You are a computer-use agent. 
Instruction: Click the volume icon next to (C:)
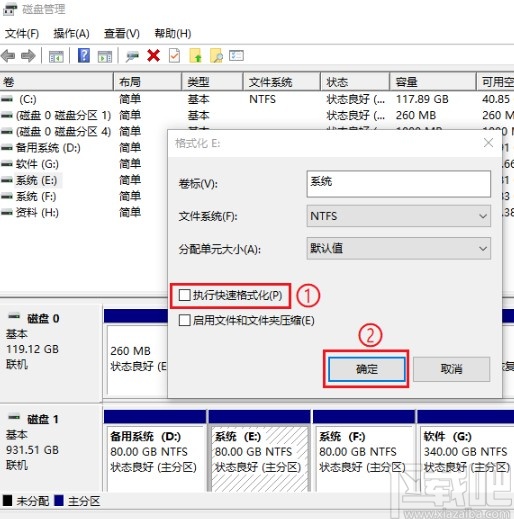tap(7, 99)
